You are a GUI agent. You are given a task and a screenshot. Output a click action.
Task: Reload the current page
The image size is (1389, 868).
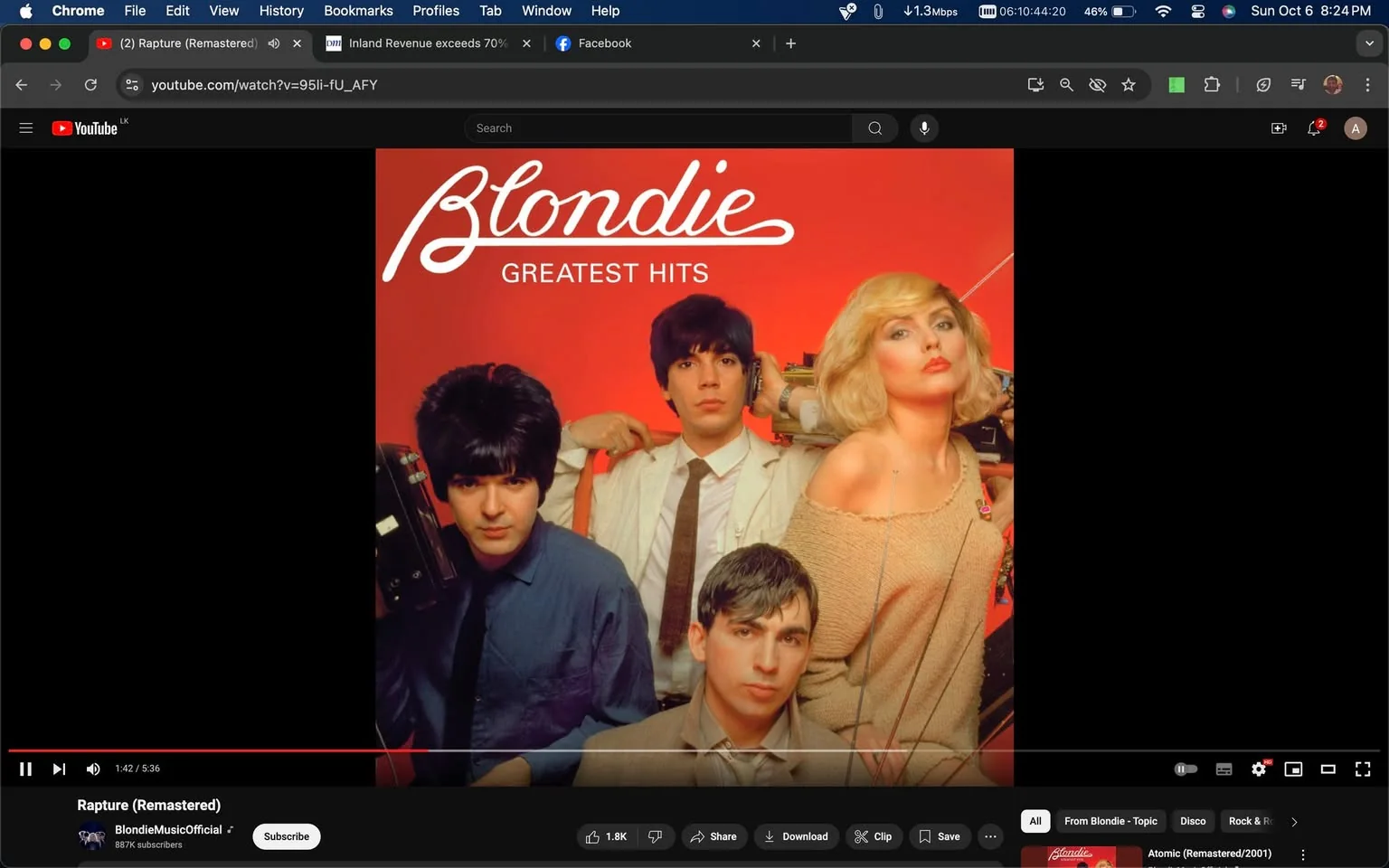(90, 85)
